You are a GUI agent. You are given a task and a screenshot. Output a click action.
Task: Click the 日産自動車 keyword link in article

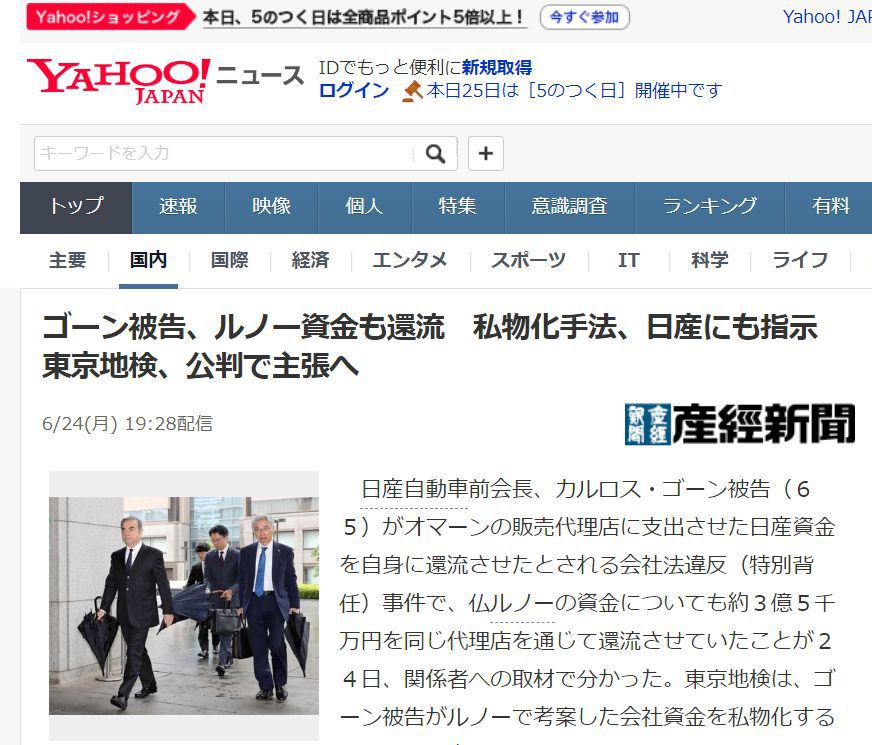tap(414, 490)
